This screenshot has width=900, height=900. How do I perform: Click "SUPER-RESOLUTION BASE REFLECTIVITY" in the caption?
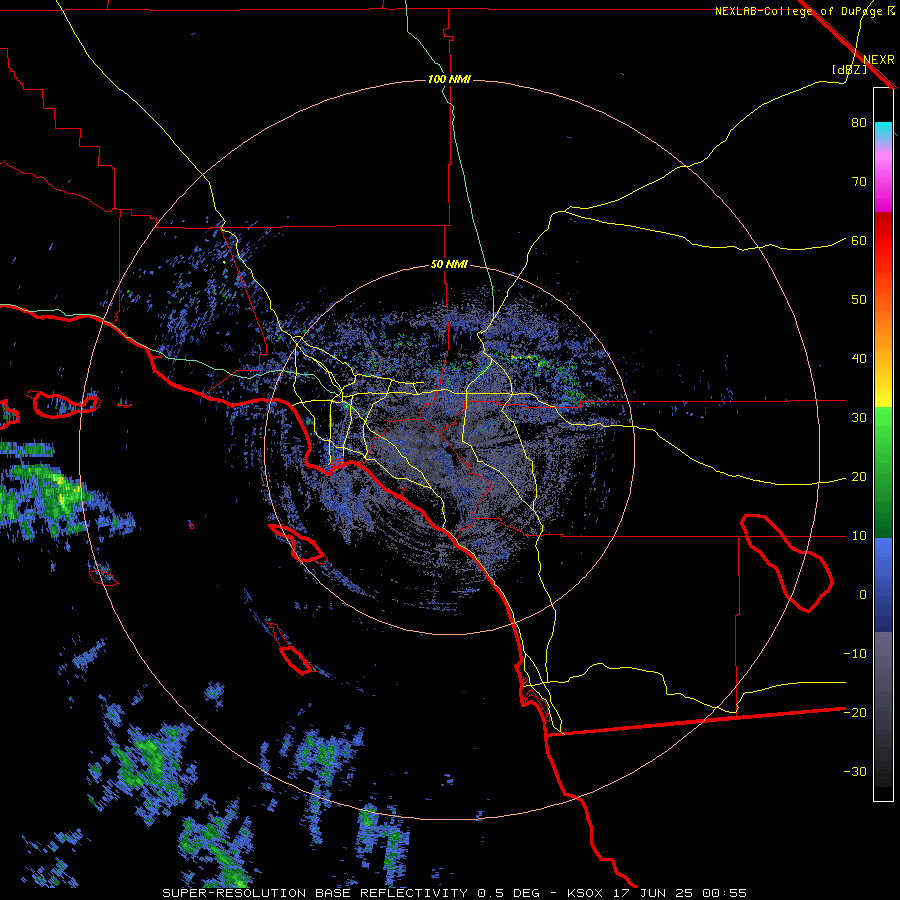click(315, 893)
